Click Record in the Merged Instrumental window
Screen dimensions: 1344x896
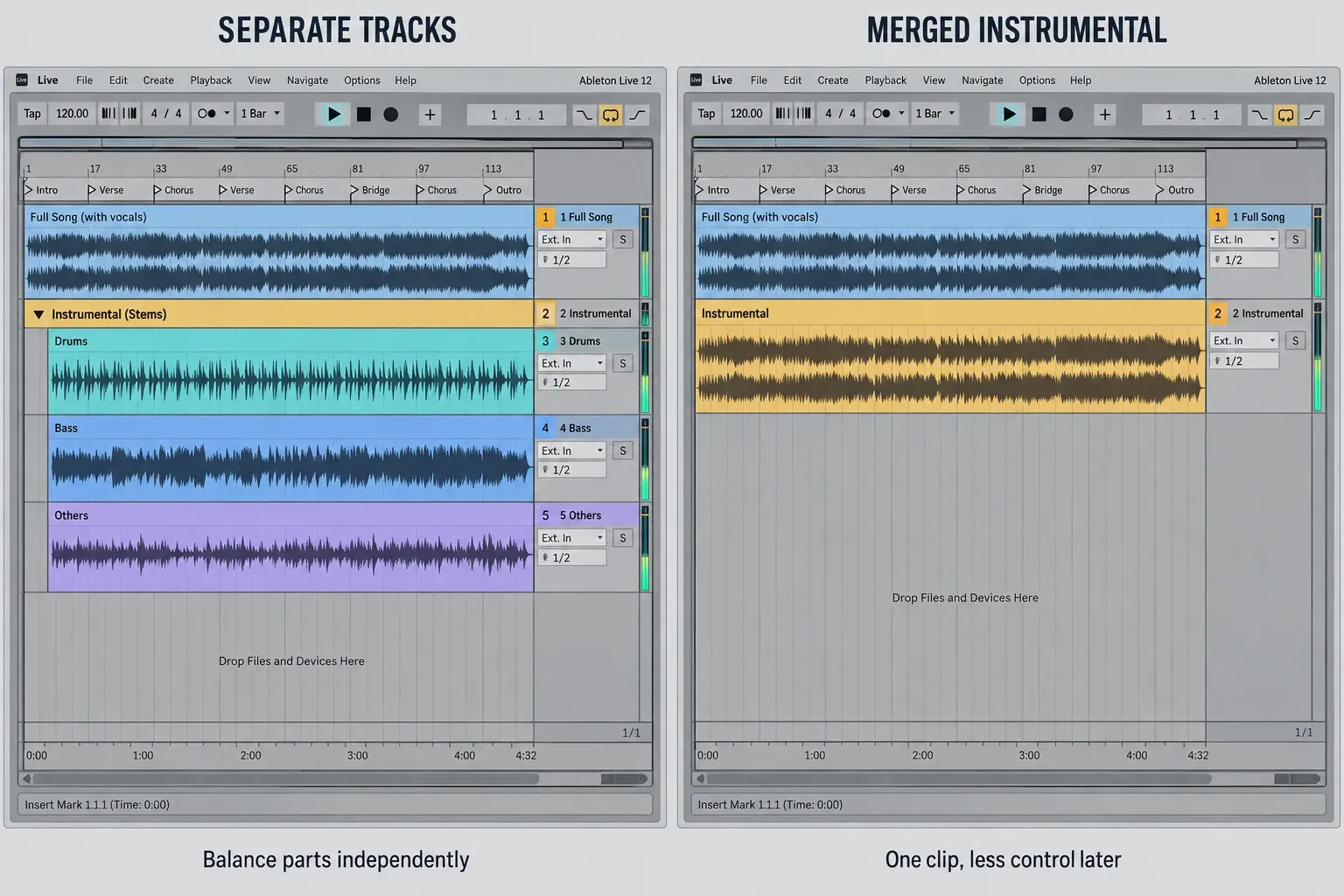tap(1066, 114)
